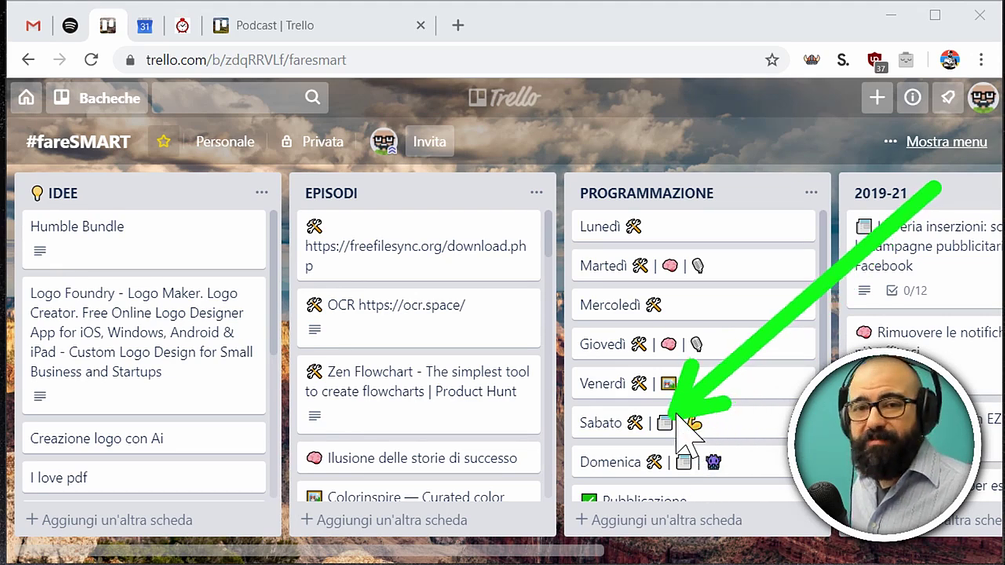Open EPISODI list actions menu
The image size is (1005, 565).
536,192
